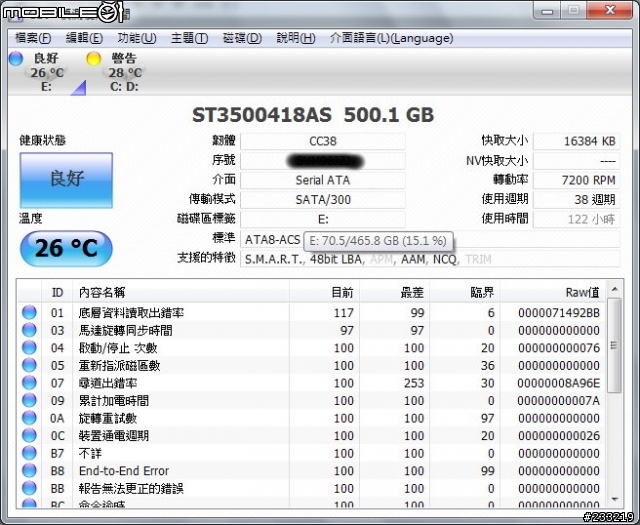This screenshot has height=525, width=640.
Task: Click the status dot of attribute B7
Action: coord(29,453)
